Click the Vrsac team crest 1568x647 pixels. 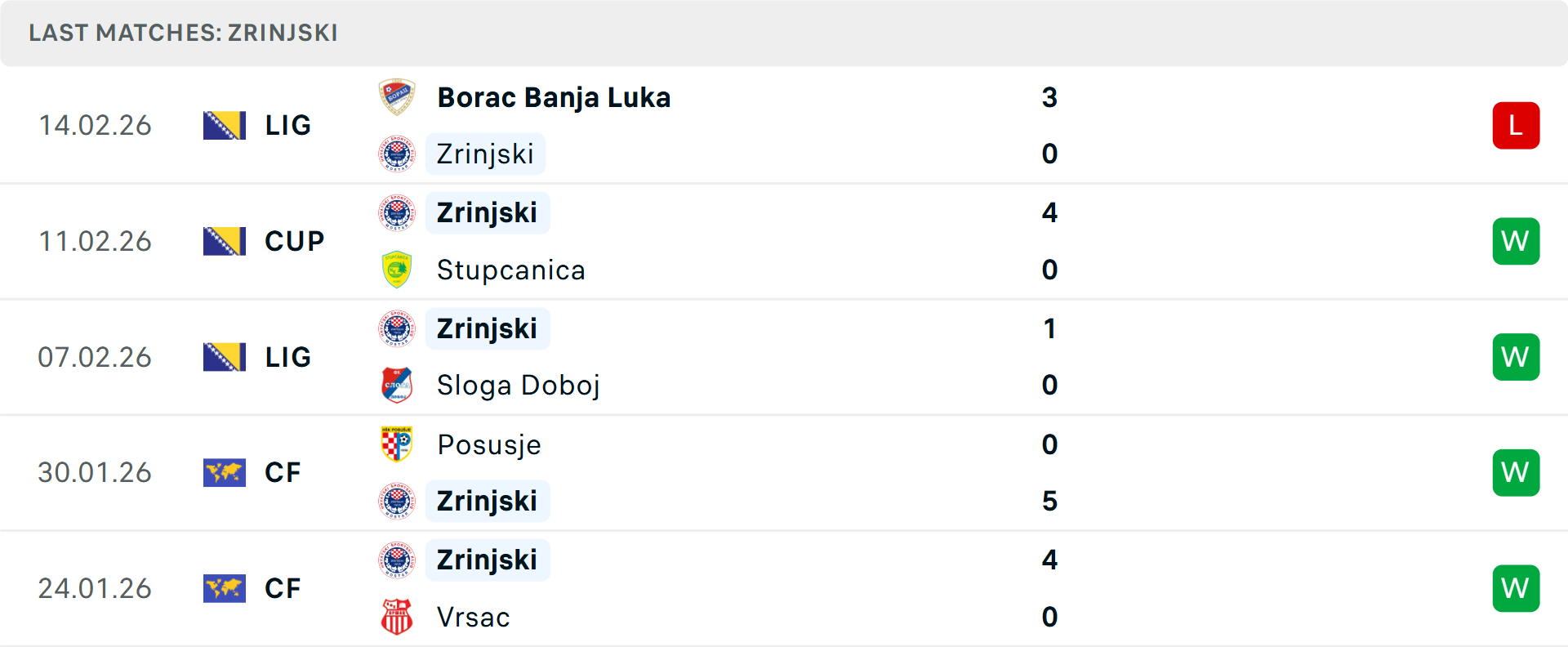coord(397,617)
